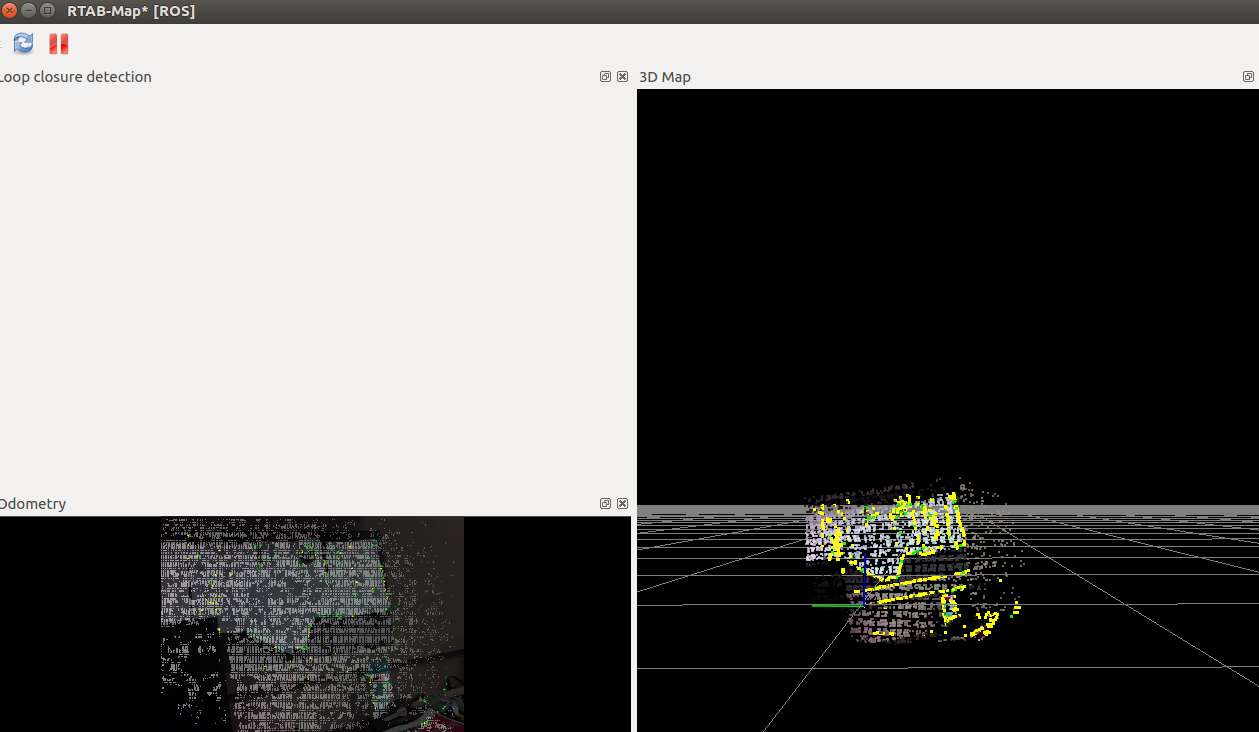Close the Odometry panel
This screenshot has height=732, width=1259.
(x=622, y=503)
